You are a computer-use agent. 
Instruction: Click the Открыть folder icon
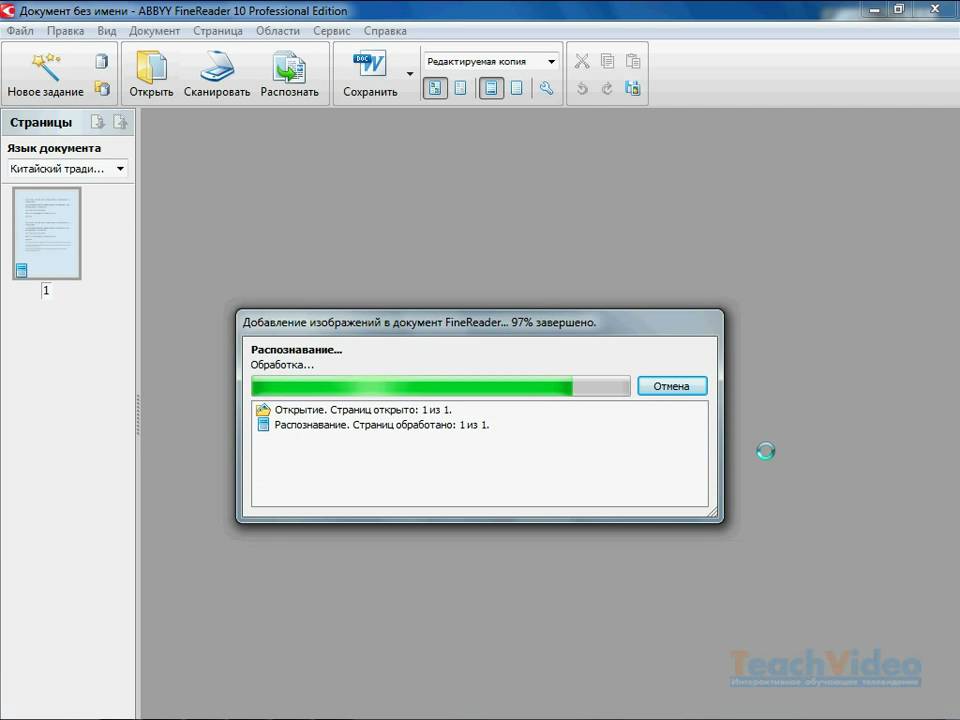pos(151,66)
